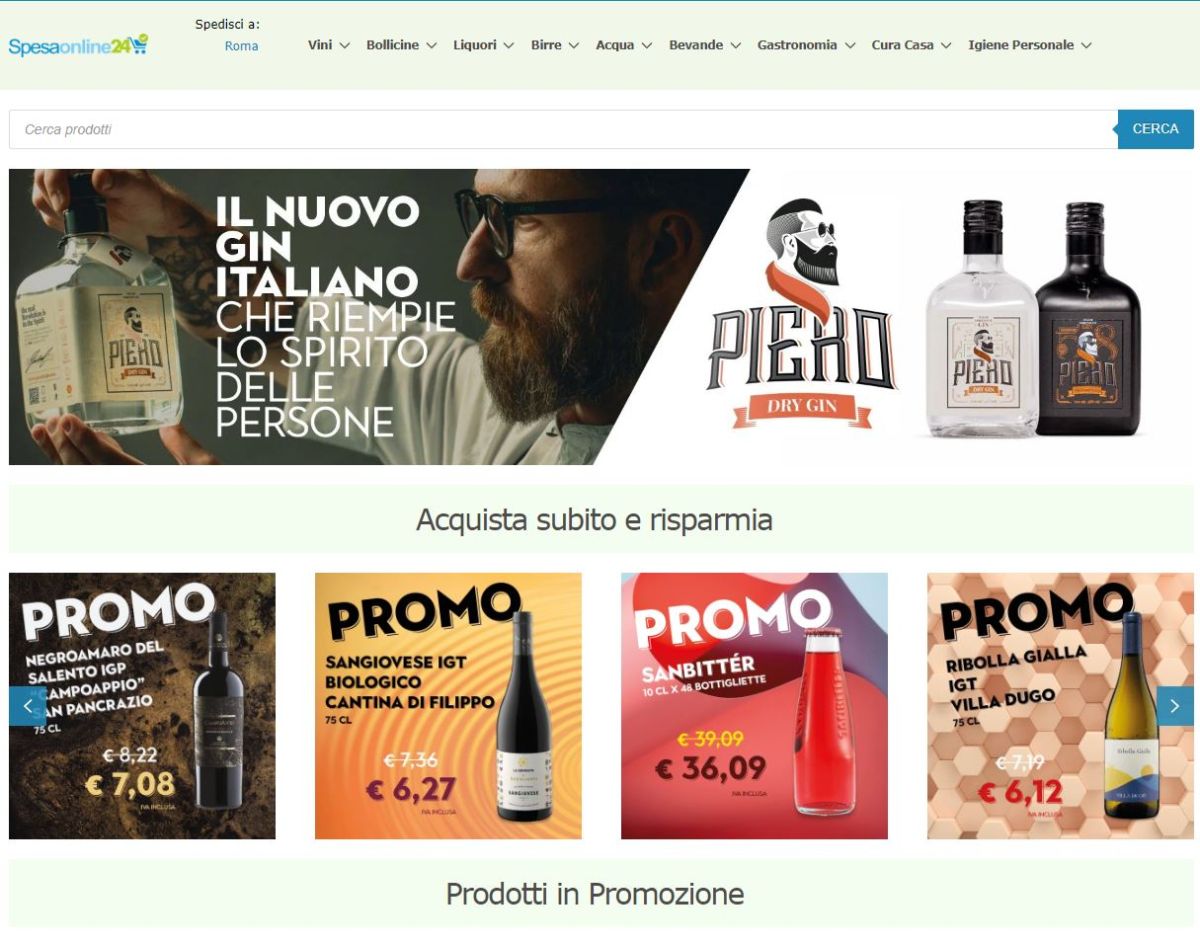The image size is (1200, 945).
Task: Open the Sangiovese IGT Biologico promo
Action: point(448,706)
